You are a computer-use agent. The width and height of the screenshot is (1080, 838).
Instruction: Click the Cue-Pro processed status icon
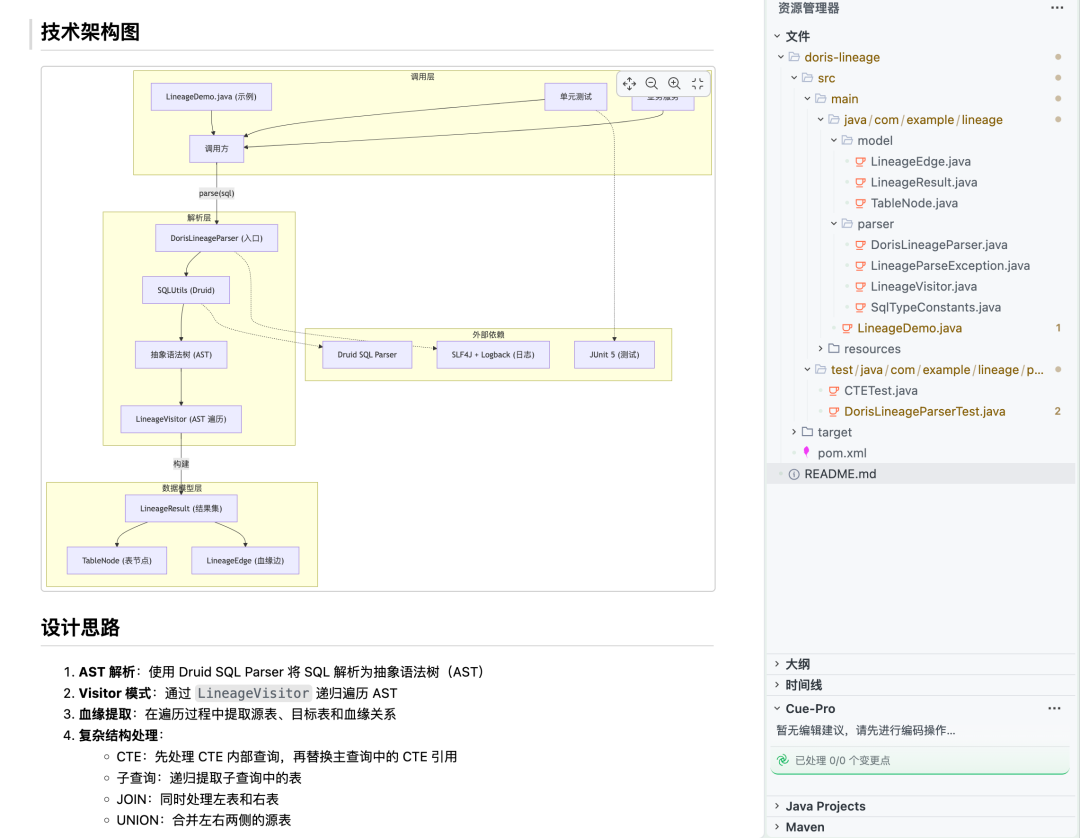point(782,760)
